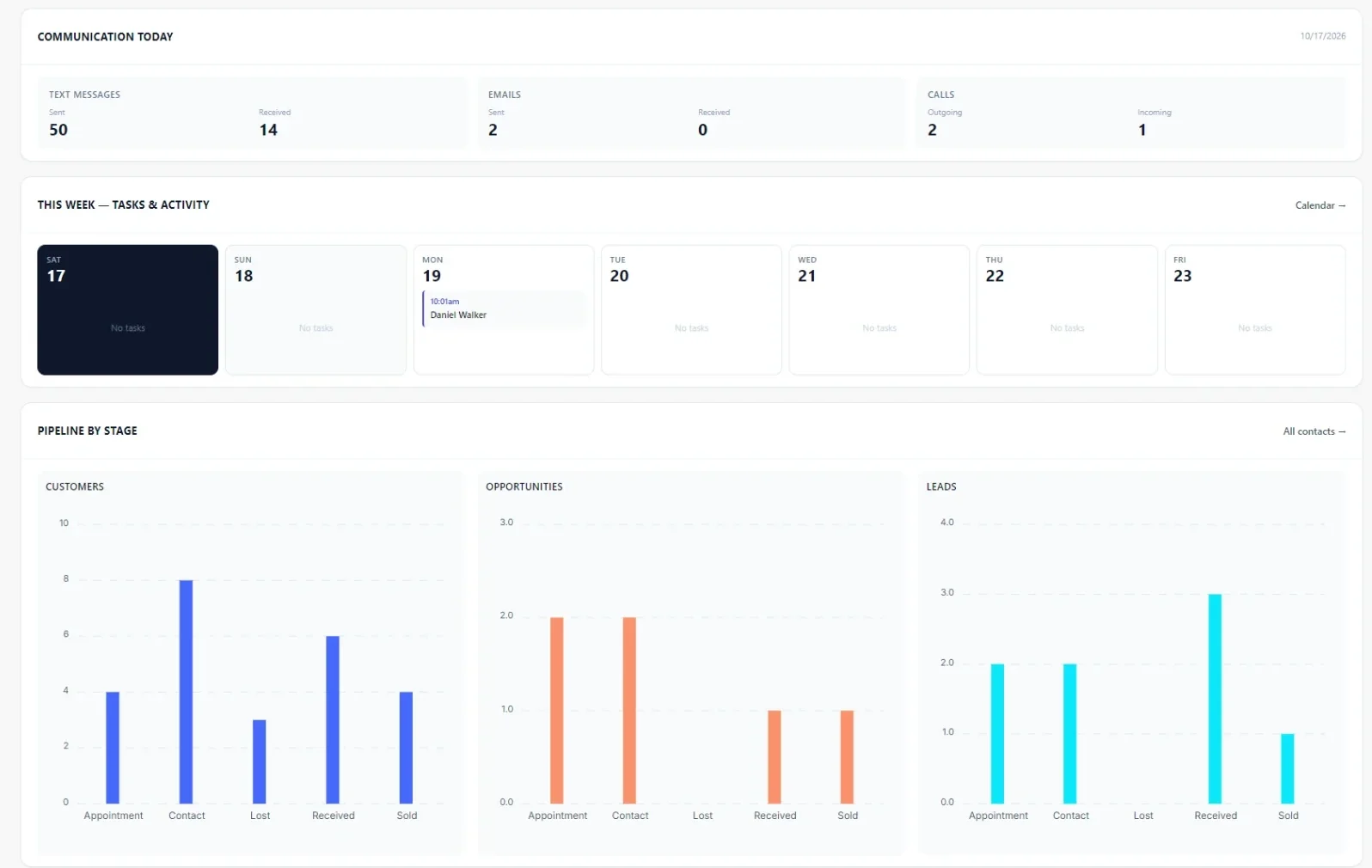
Task: Click the text messages received value 14
Action: point(268,130)
